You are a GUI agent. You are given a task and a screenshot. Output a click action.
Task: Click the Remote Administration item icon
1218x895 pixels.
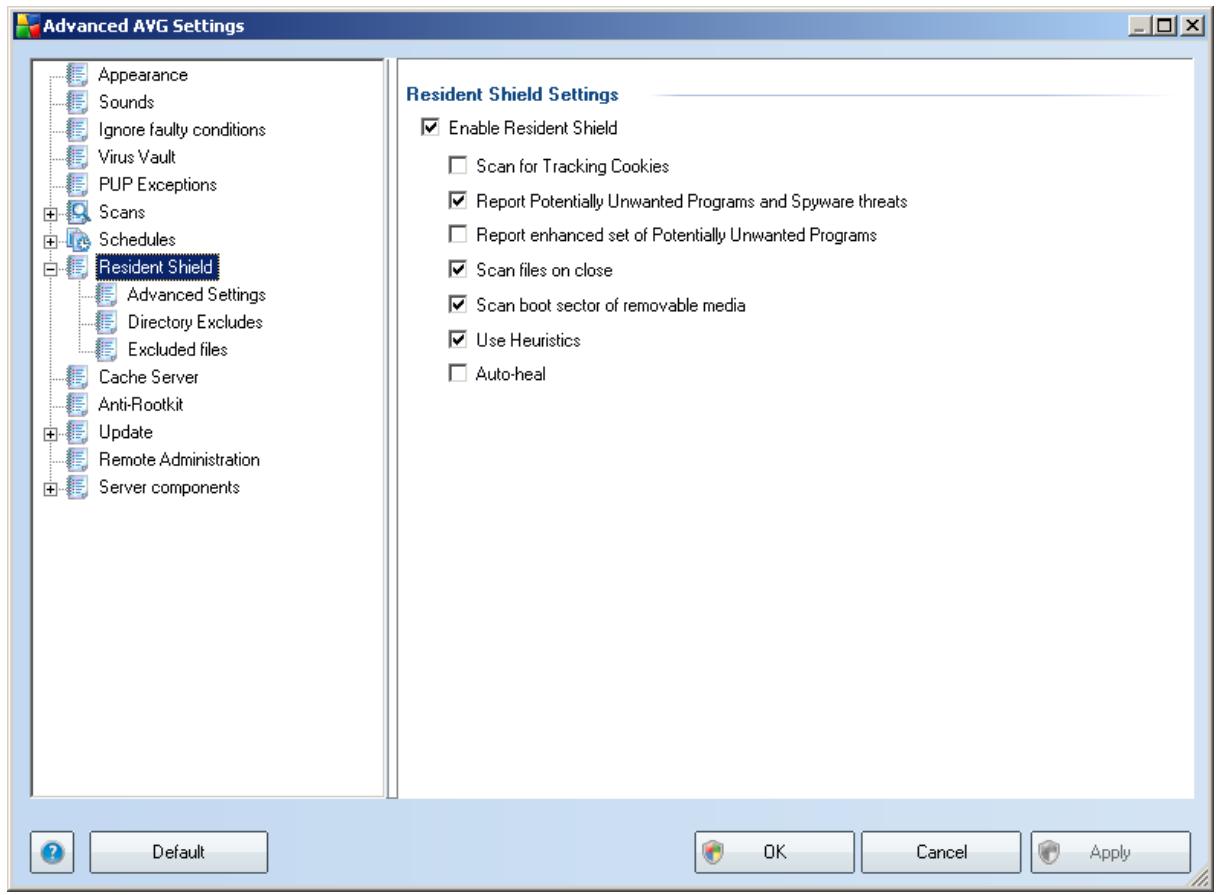(x=75, y=459)
